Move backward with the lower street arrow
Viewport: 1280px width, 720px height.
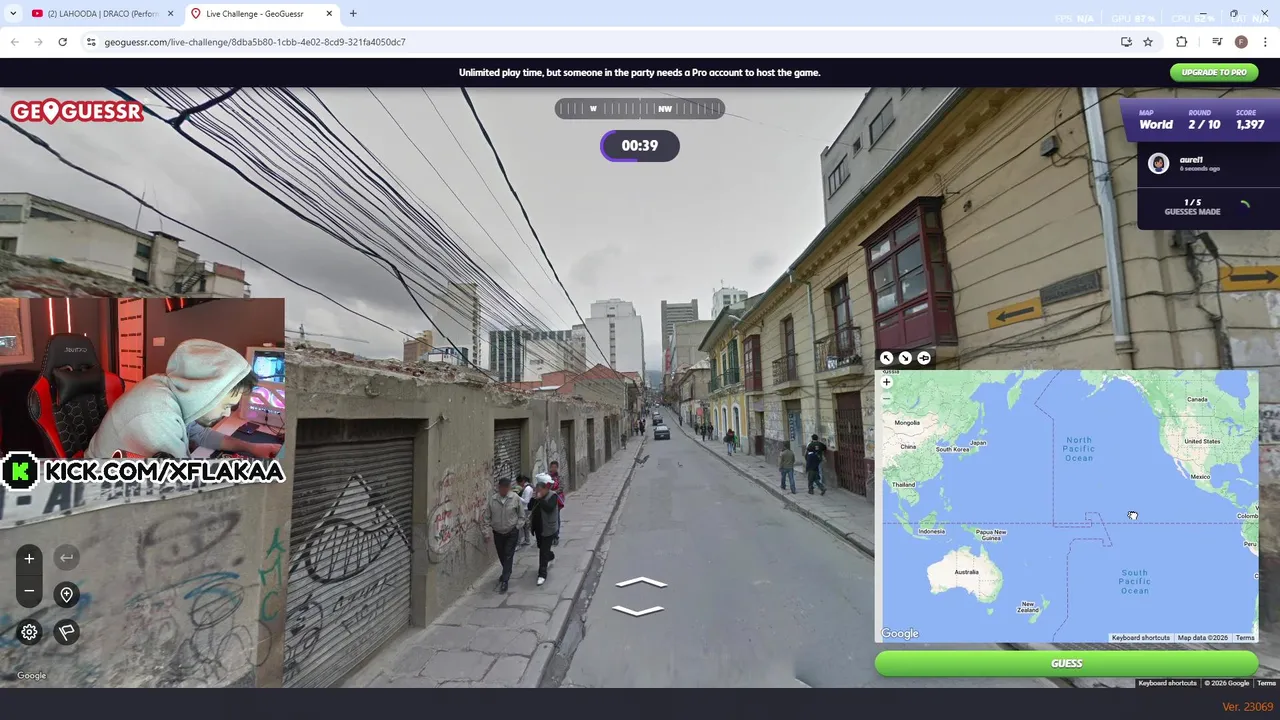click(638, 610)
